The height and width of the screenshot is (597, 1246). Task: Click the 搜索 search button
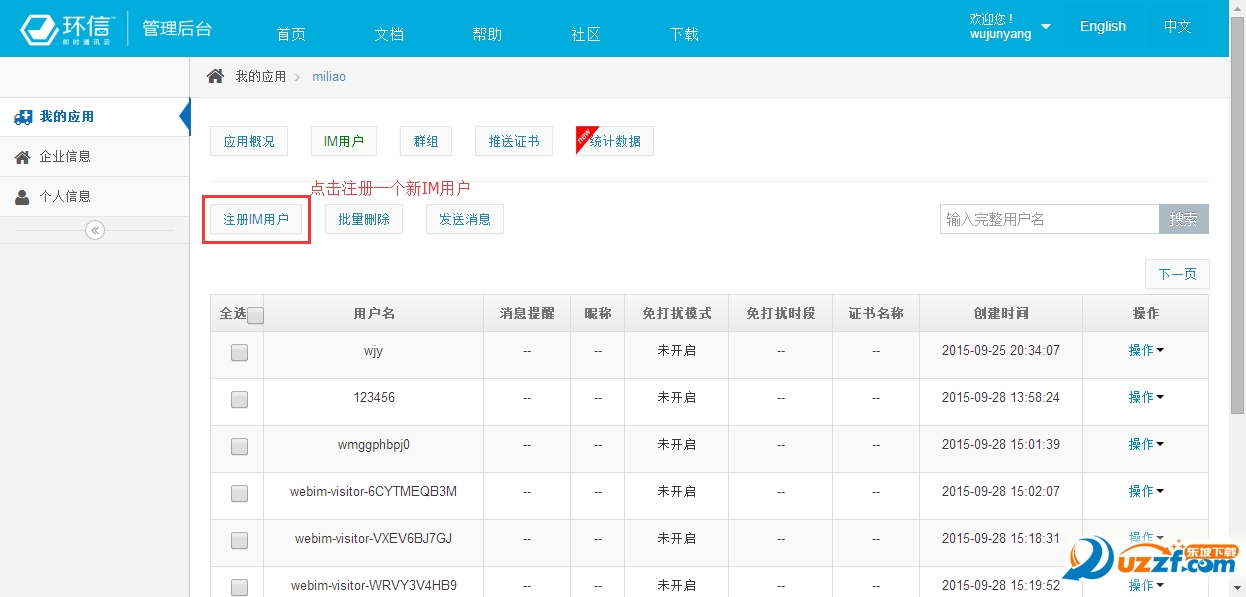(1184, 219)
